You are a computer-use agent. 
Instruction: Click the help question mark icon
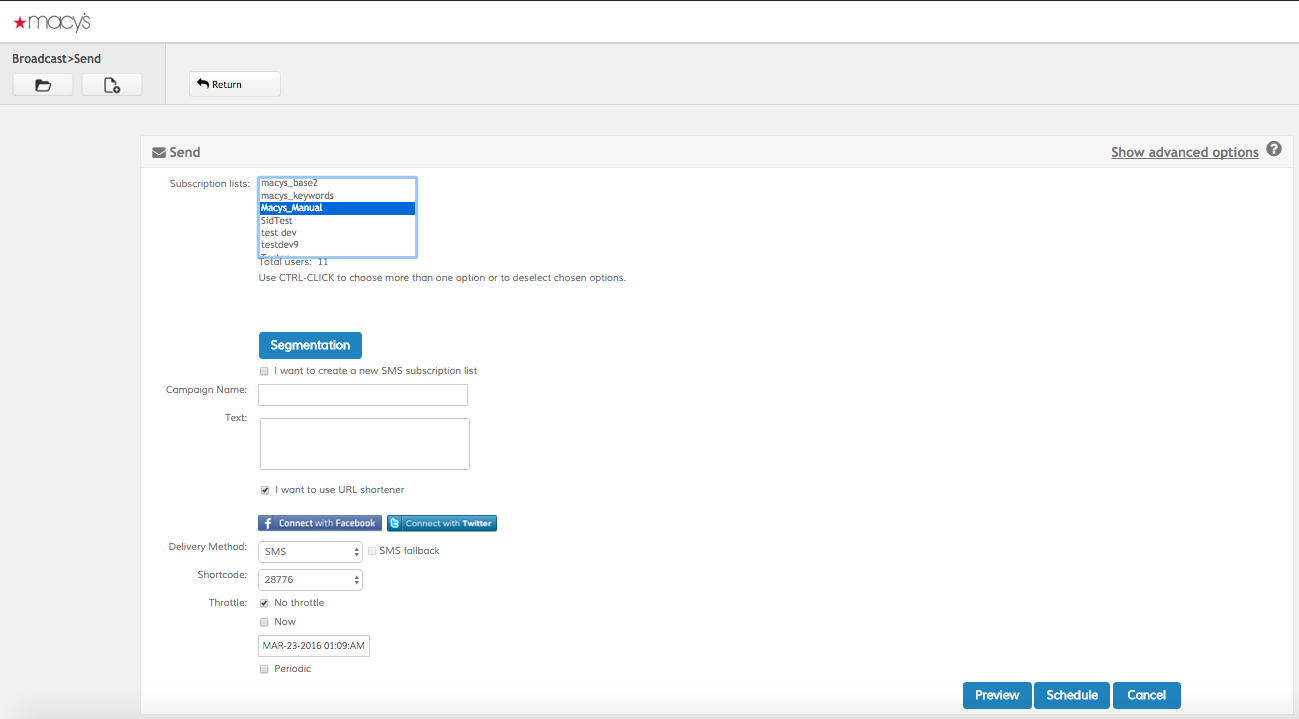[1273, 149]
